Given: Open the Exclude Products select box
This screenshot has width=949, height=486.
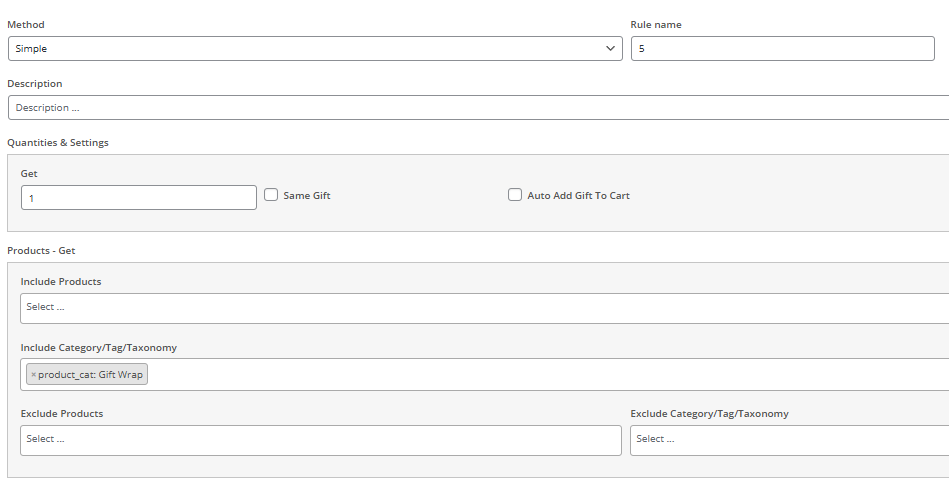Looking at the screenshot, I should tap(320, 440).
